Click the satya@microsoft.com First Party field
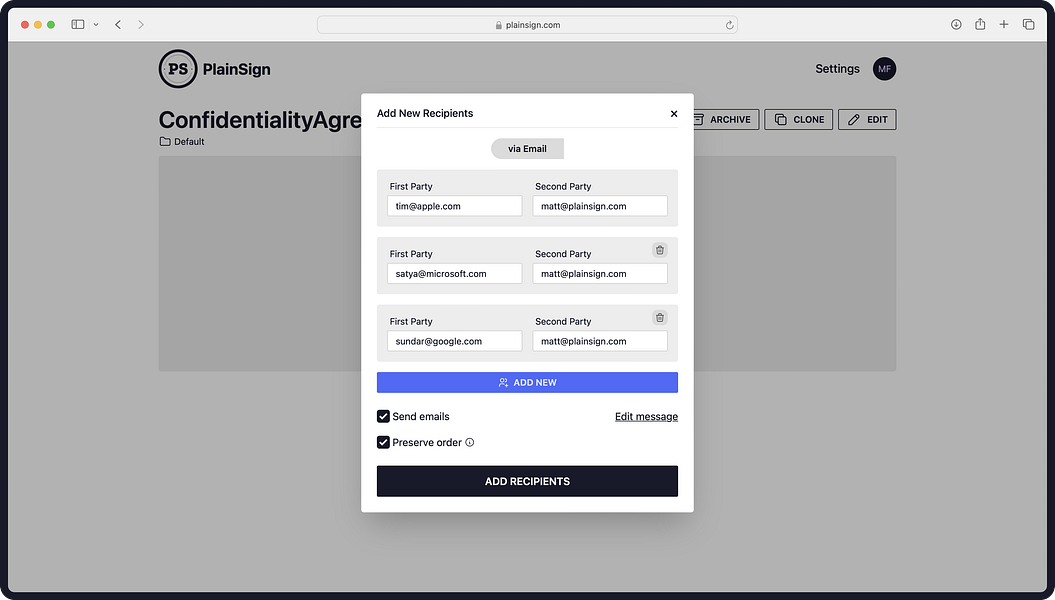The height and width of the screenshot is (600, 1055). click(455, 274)
